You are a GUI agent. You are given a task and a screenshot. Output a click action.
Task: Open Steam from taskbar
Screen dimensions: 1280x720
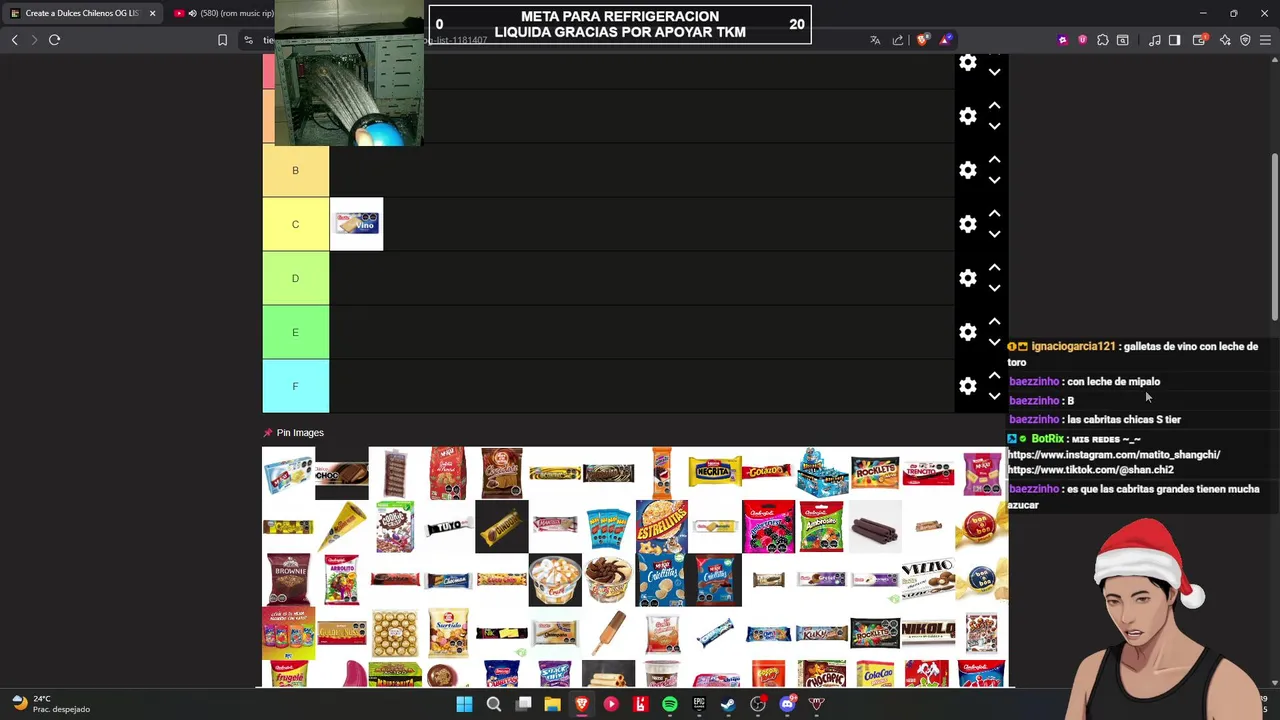click(x=728, y=704)
